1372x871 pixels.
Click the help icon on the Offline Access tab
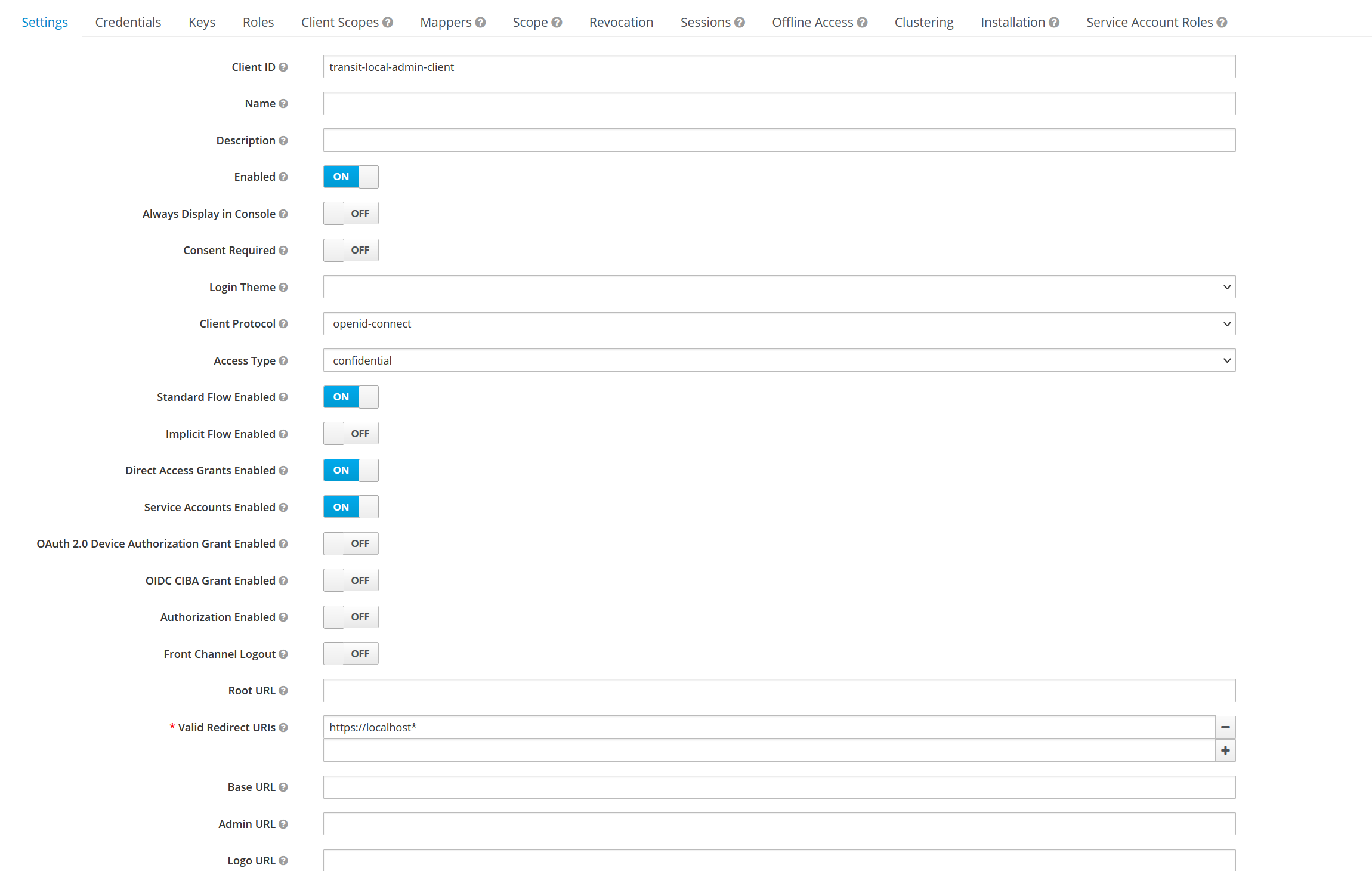pos(862,21)
